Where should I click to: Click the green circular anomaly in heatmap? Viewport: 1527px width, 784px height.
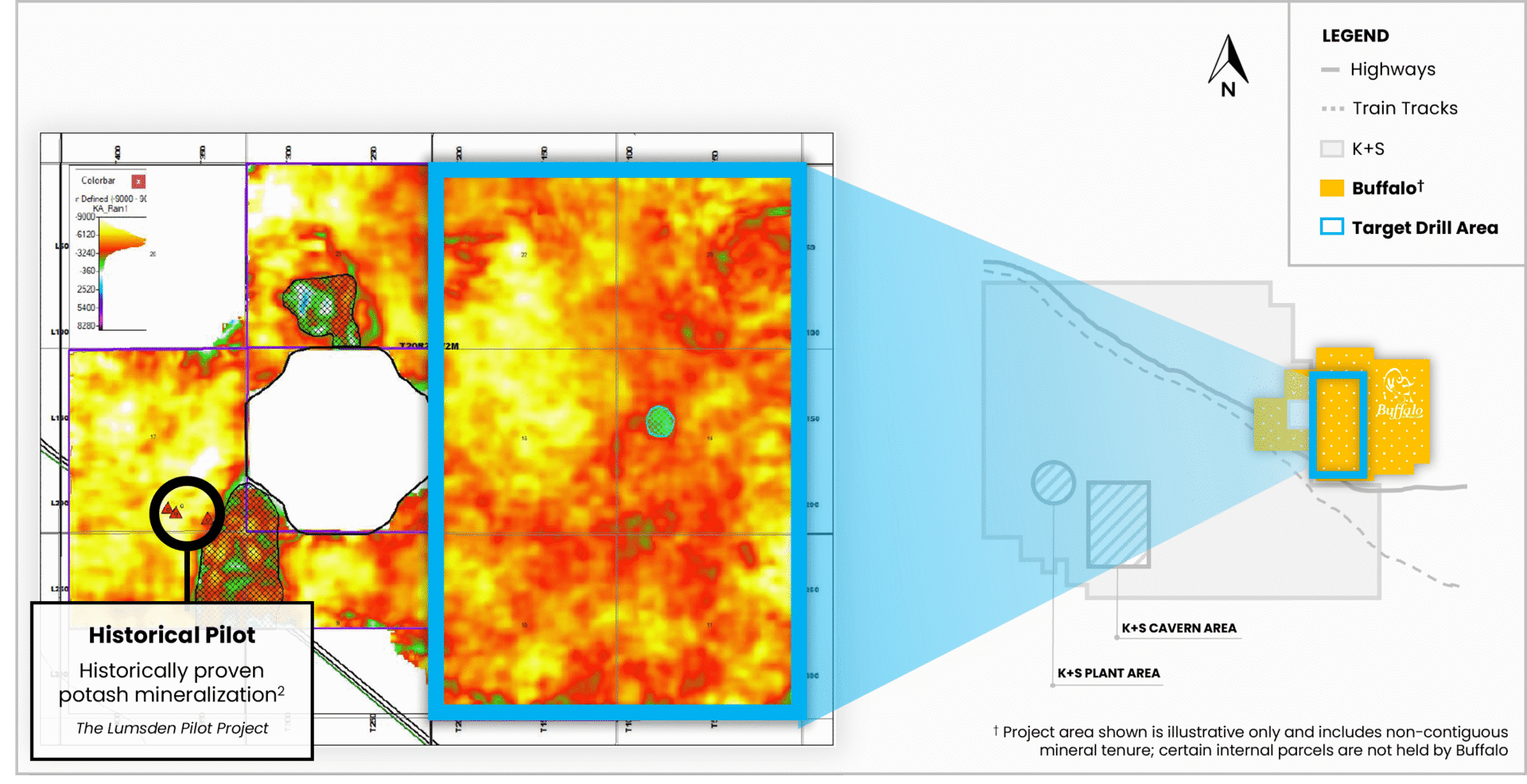point(659,421)
